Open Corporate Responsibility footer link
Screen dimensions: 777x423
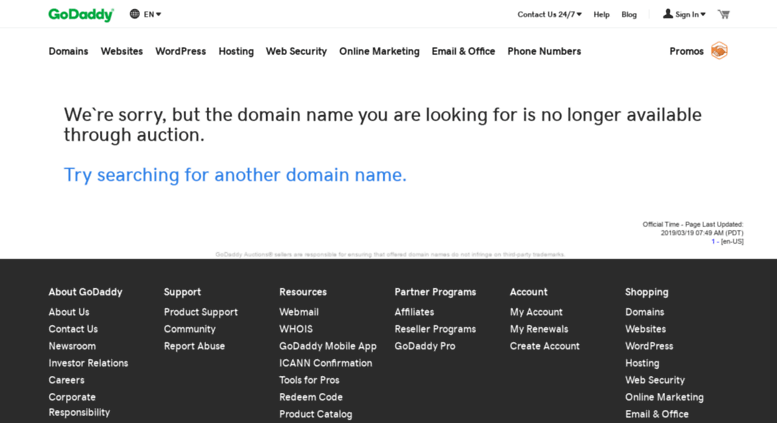click(x=79, y=405)
